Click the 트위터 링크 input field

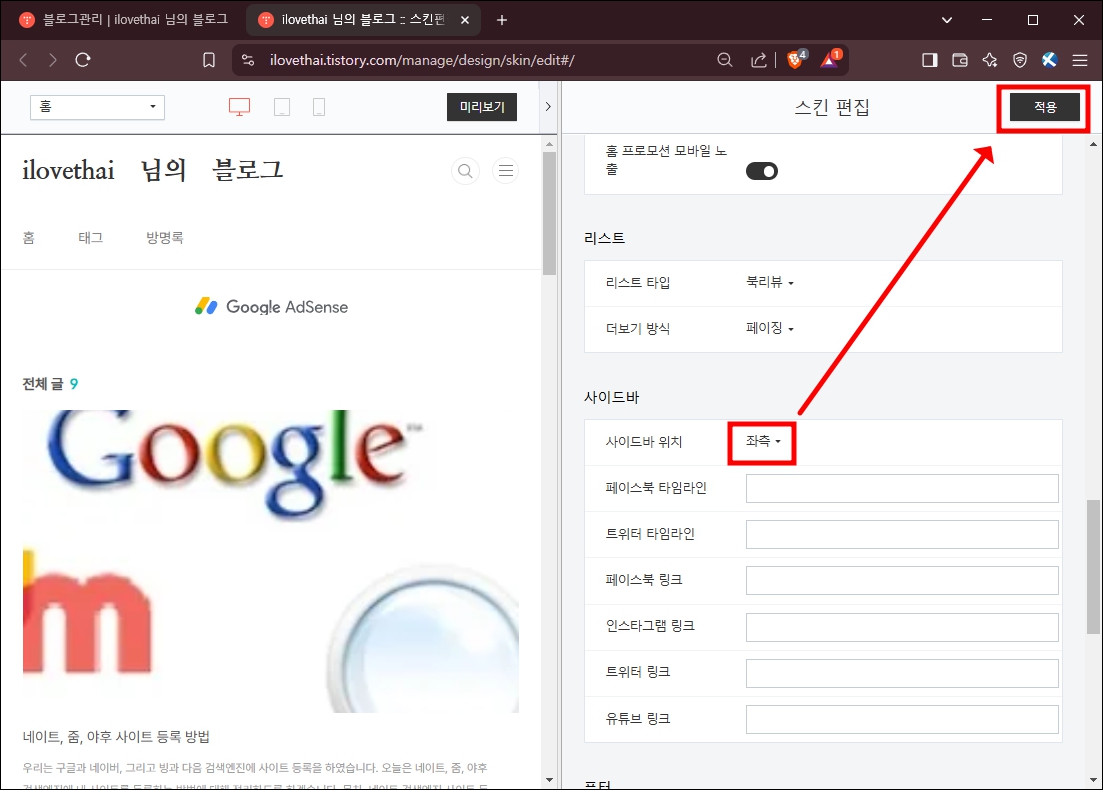(x=902, y=673)
